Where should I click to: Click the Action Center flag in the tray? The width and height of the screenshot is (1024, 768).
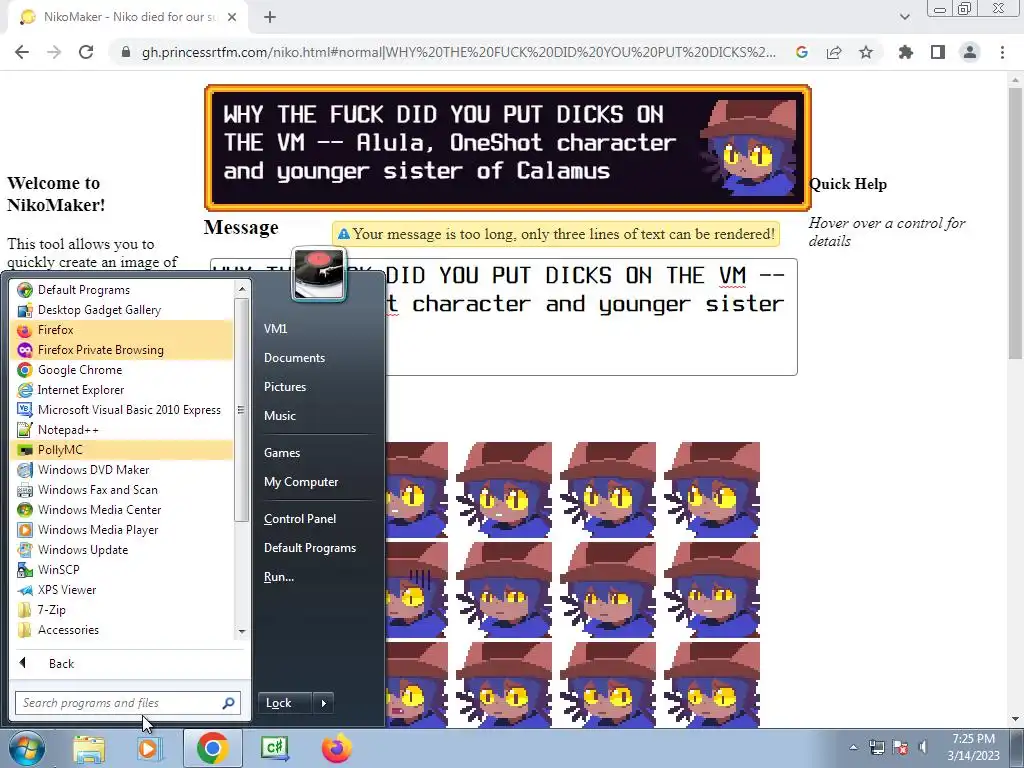(900, 748)
